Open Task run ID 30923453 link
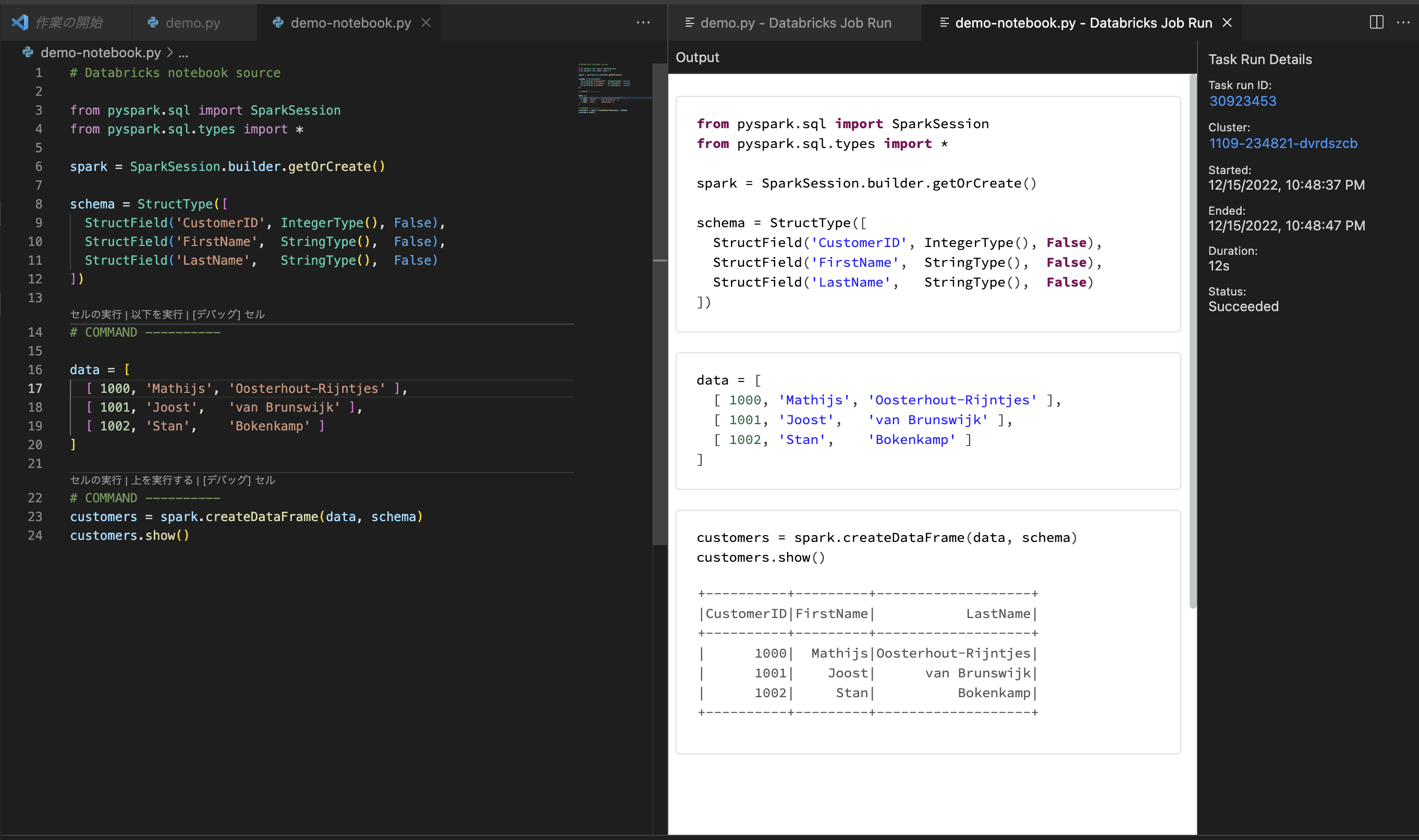The image size is (1419, 840). 1242,101
